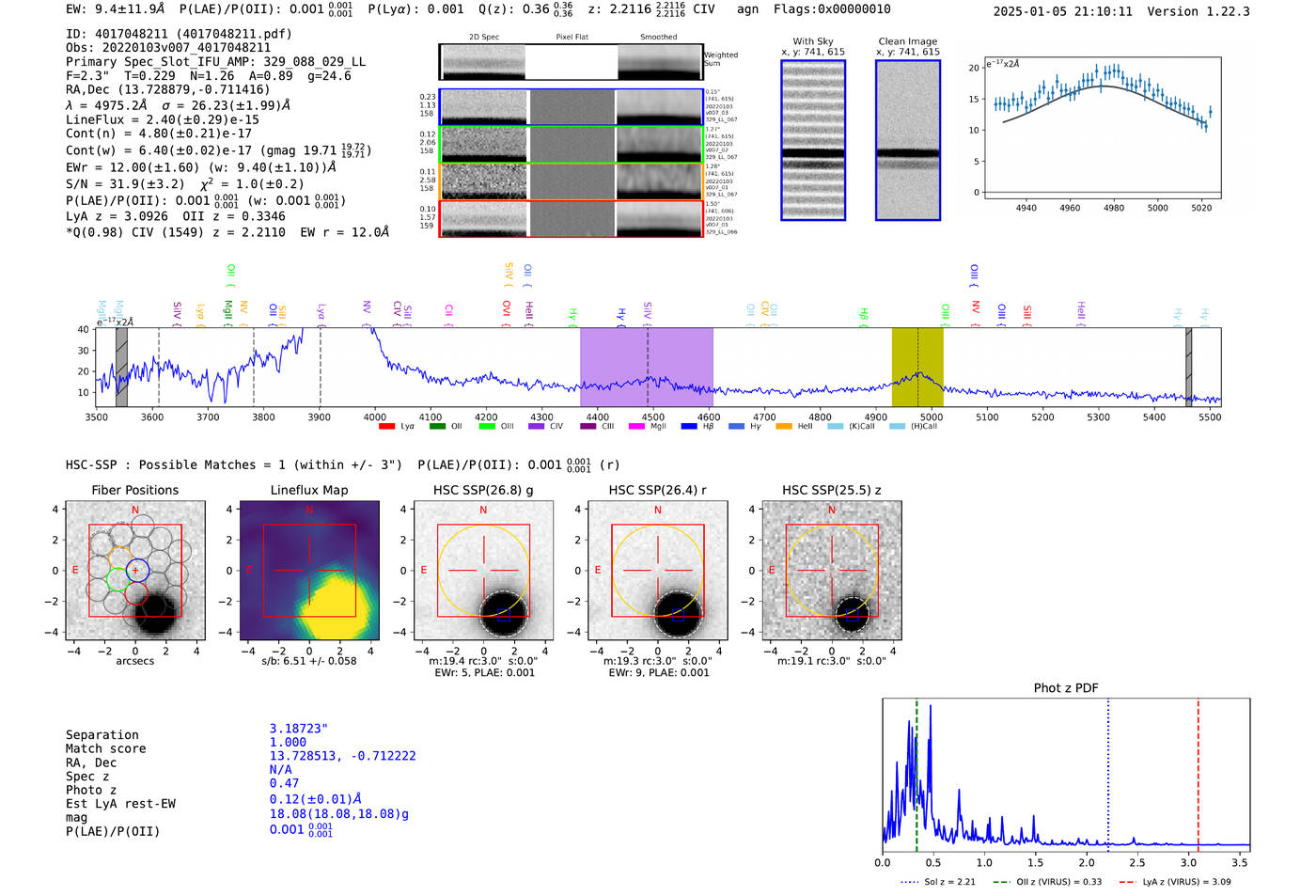Click the ID: 4017048211 text line

click(x=179, y=34)
